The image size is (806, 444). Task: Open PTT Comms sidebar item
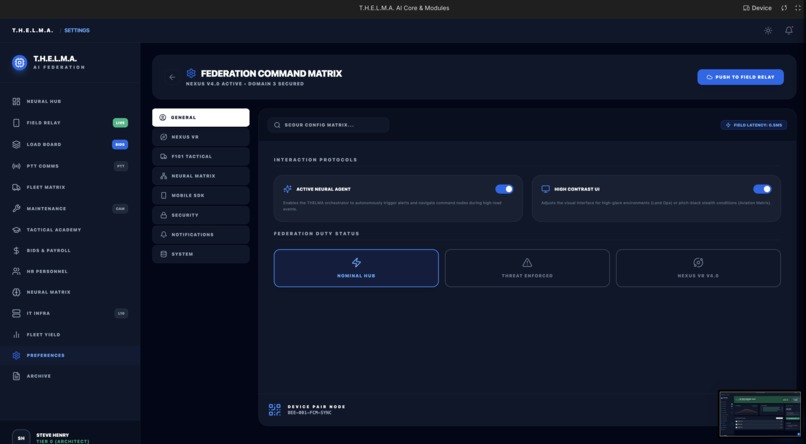[70, 166]
